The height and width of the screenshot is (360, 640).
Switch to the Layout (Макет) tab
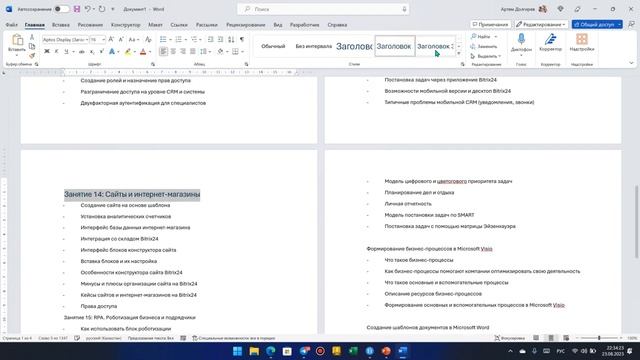click(155, 25)
